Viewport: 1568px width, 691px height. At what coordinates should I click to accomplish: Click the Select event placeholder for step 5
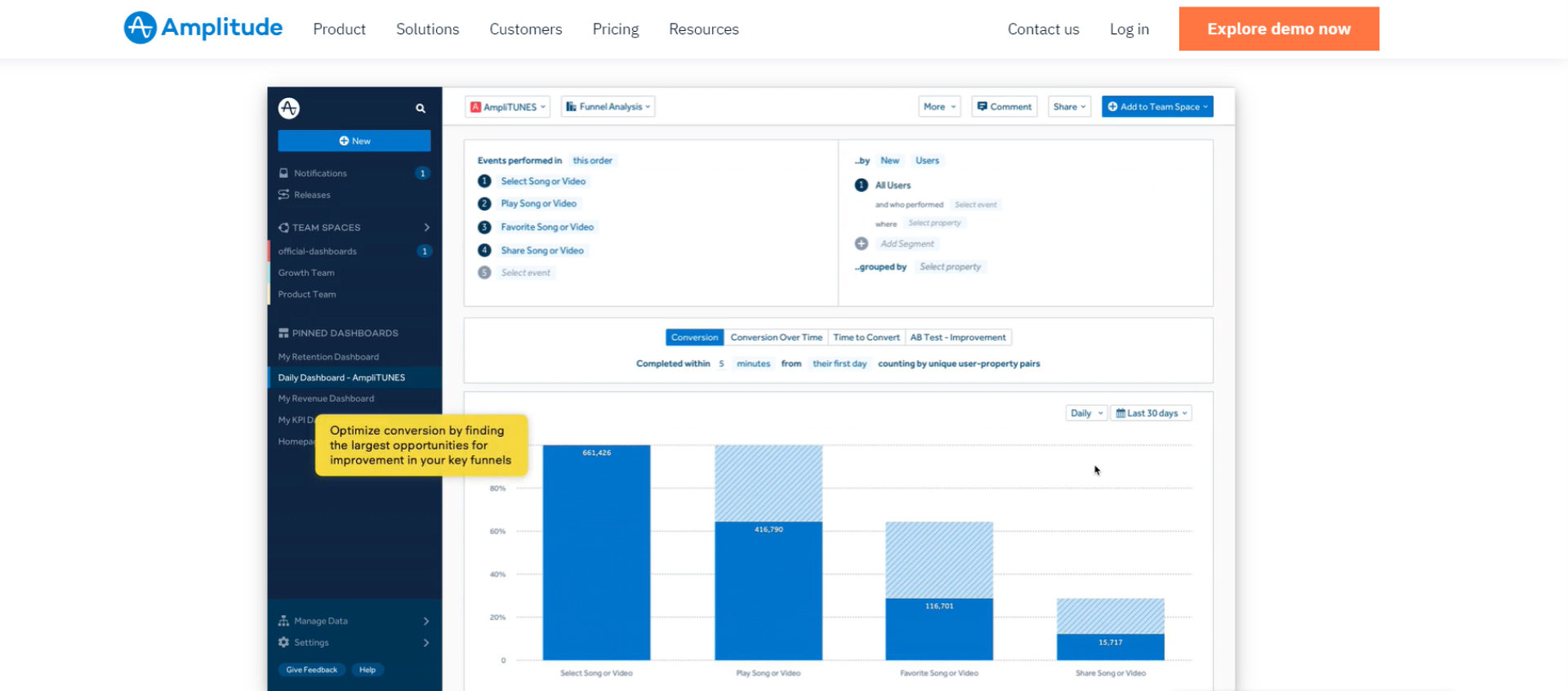pos(525,273)
